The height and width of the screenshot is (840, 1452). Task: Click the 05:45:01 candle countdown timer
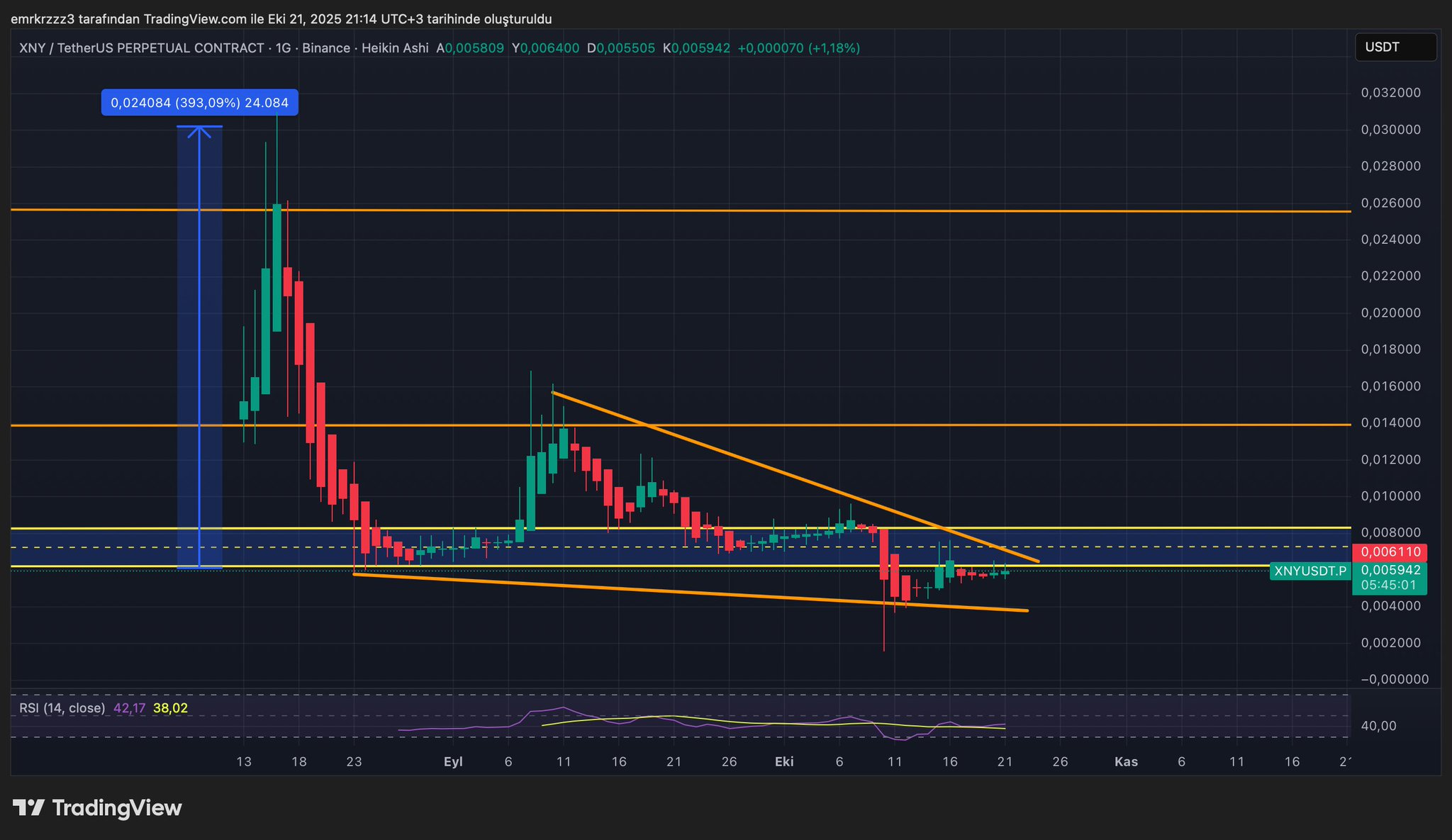[1388, 586]
